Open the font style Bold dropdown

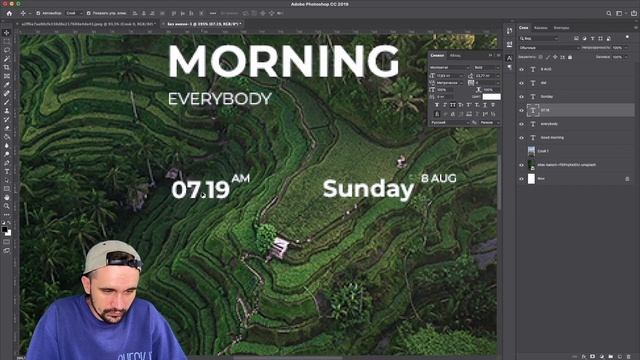click(x=487, y=67)
